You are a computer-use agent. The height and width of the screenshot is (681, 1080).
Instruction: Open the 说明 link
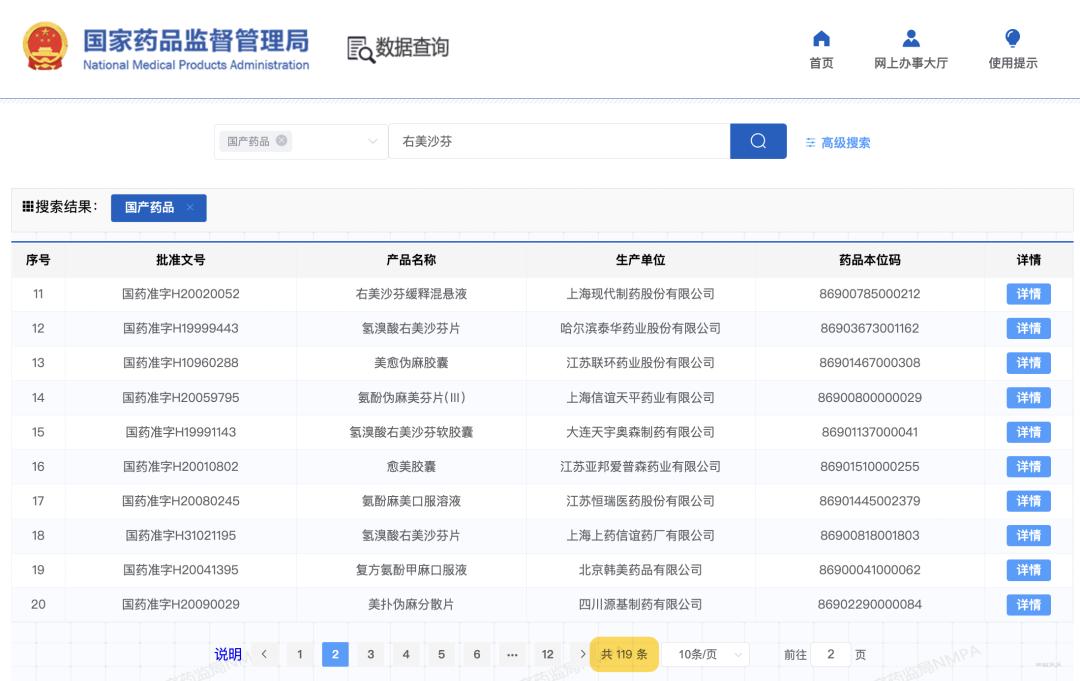tap(230, 653)
